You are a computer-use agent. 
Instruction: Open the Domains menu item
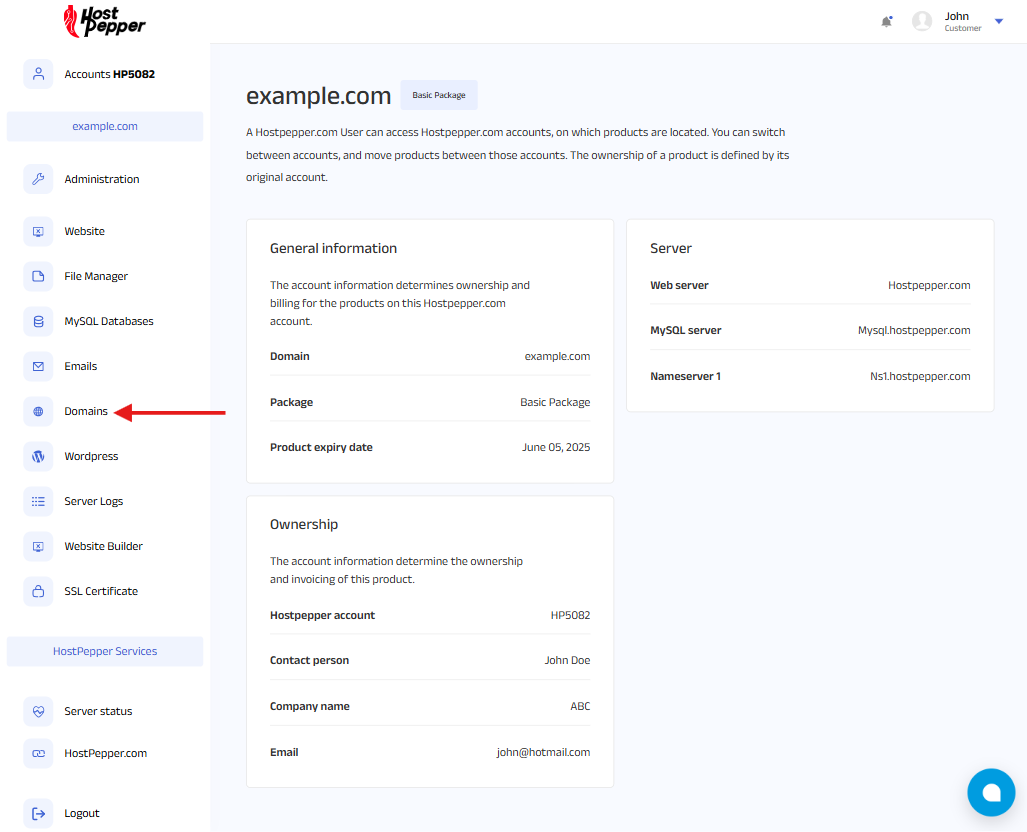[x=86, y=411]
